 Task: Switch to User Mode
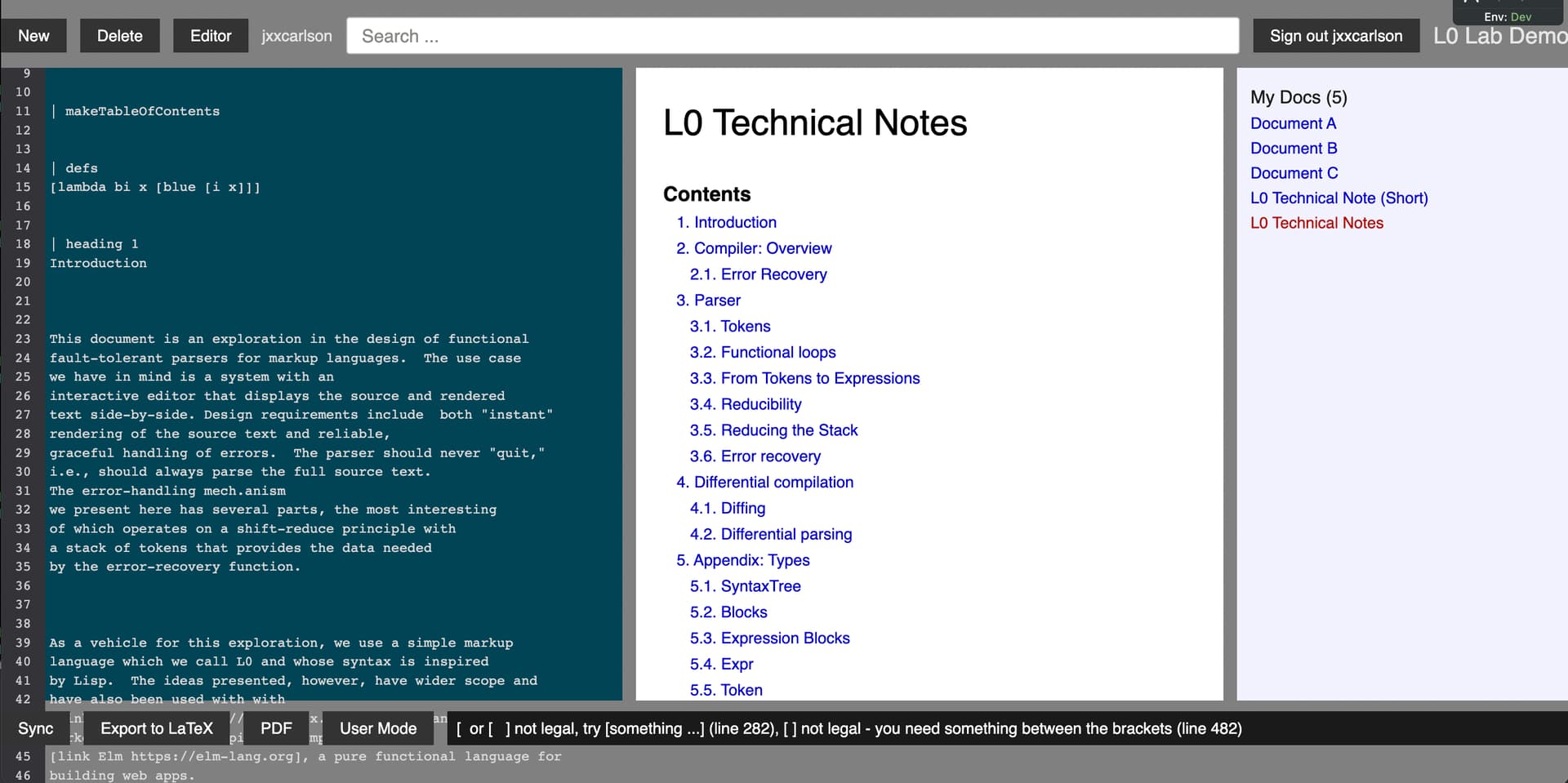click(x=378, y=728)
